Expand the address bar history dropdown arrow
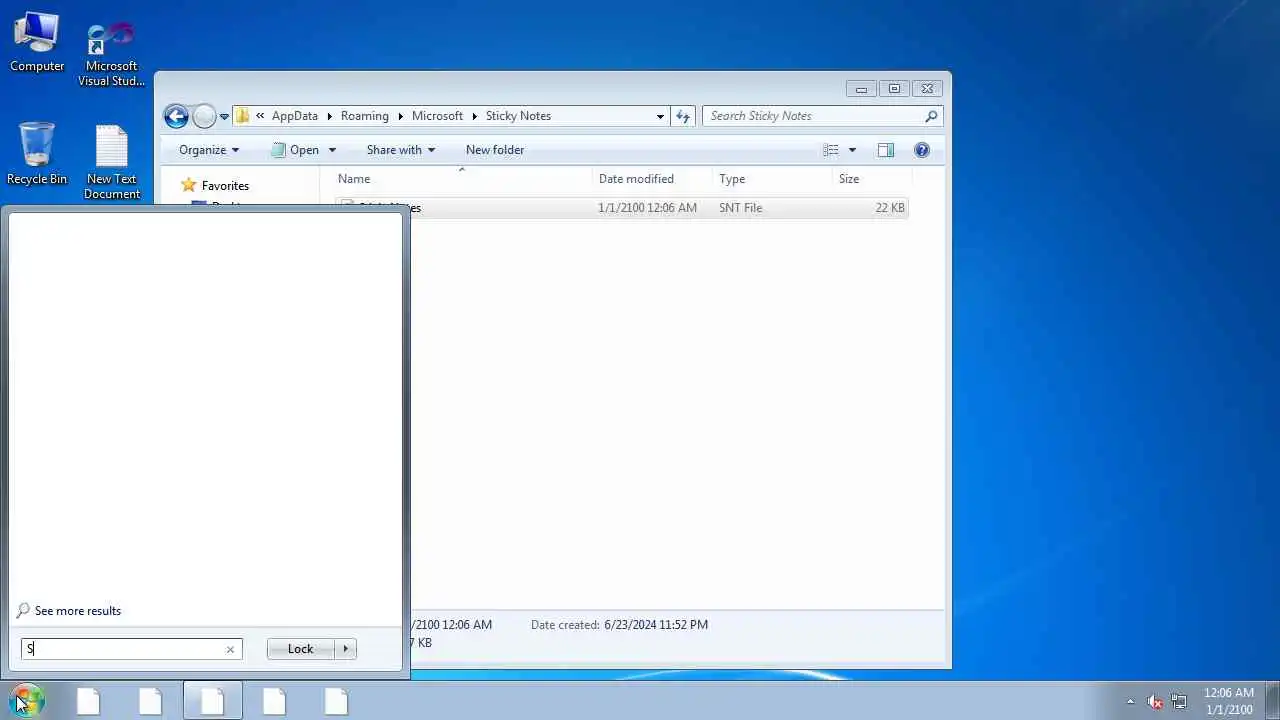The image size is (1280, 720). pyautogui.click(x=660, y=116)
